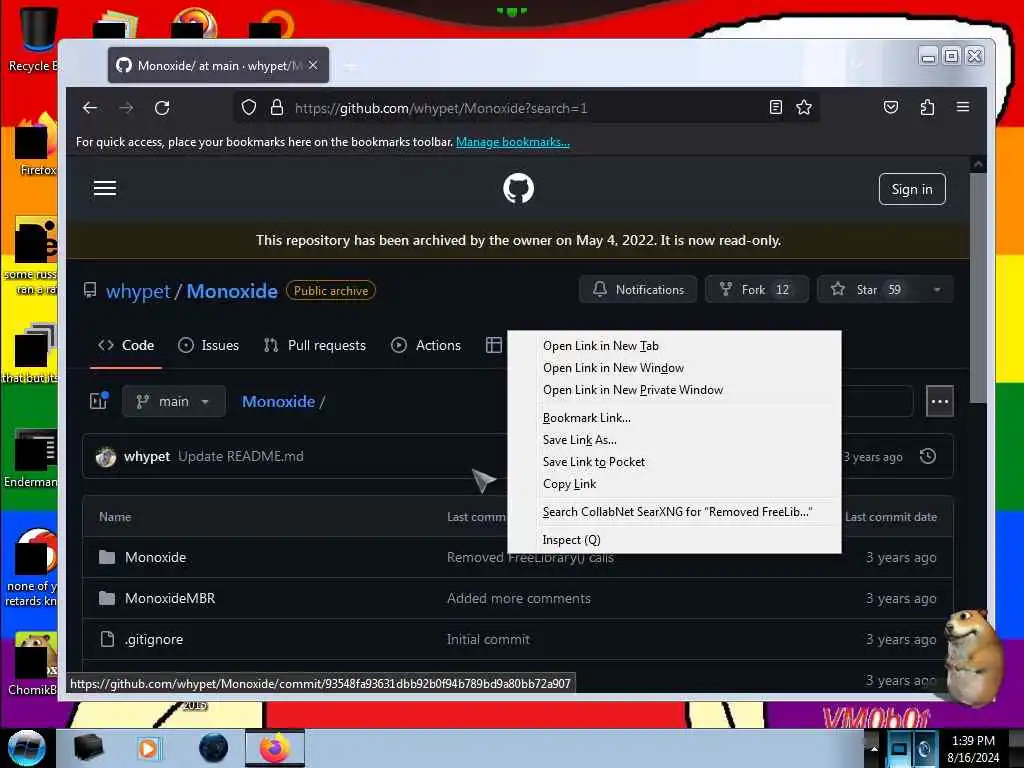Screen dimensions: 1024x768
Task: List all tabs dropdown arrow
Action: pyautogui.click(x=857, y=65)
